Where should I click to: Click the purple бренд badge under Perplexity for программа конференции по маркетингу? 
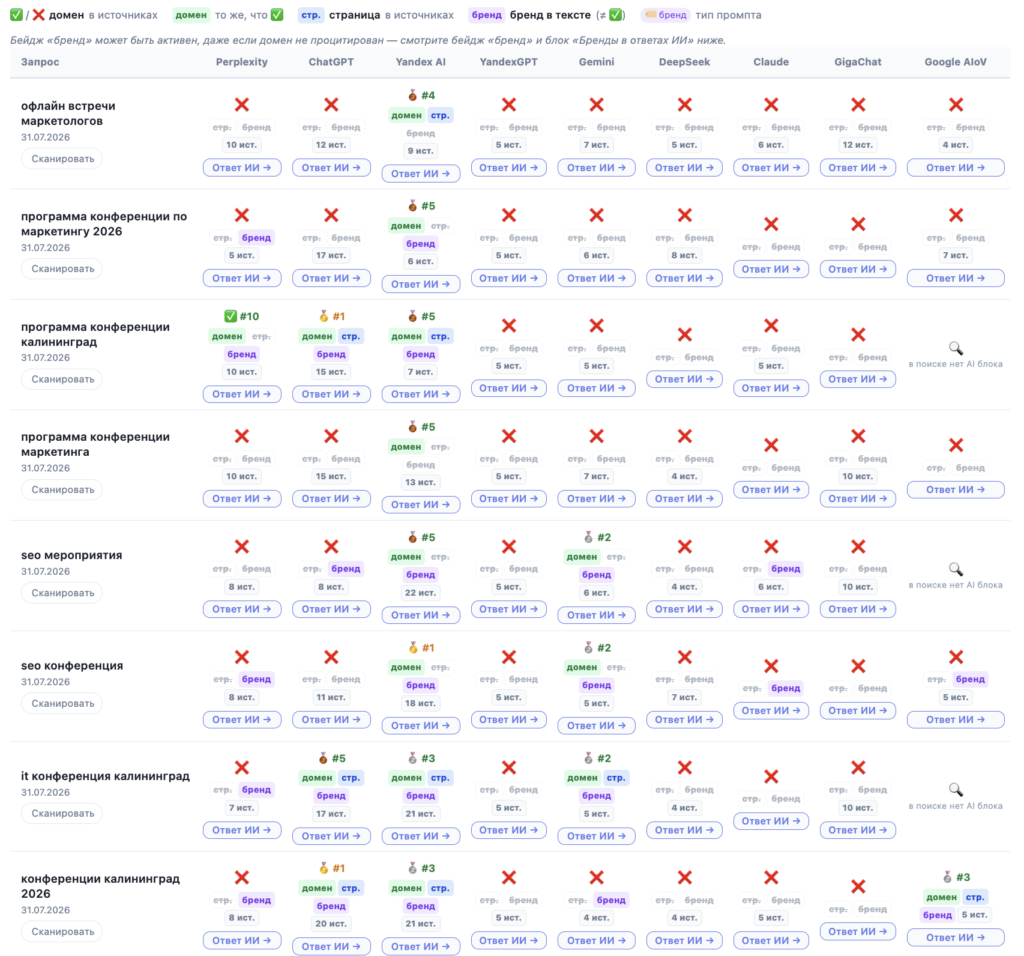256,238
